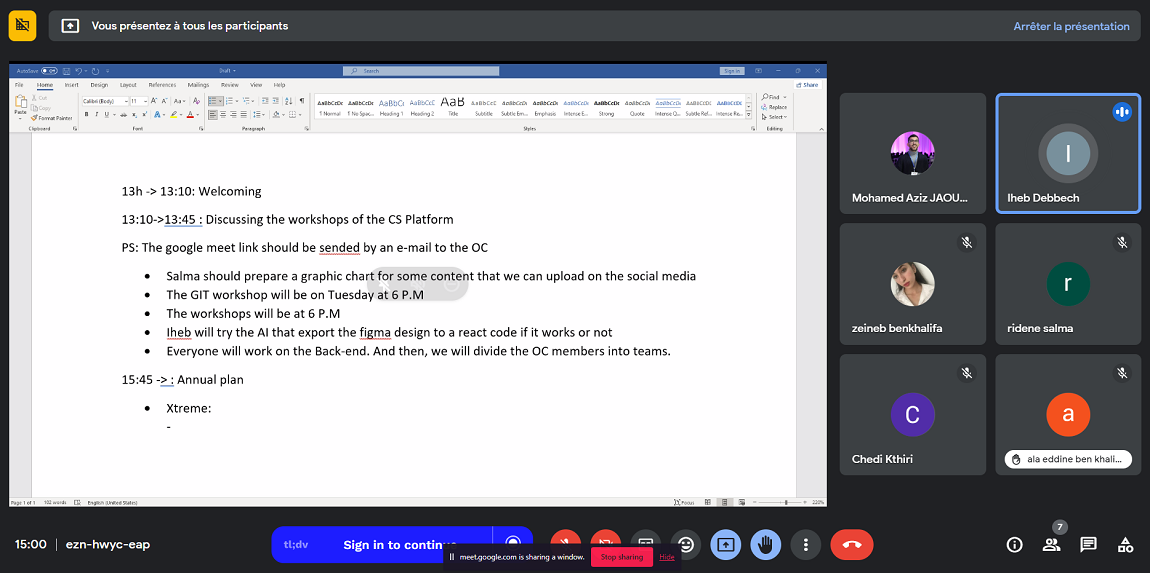
Task: Switch to the Review ribbon tab
Action: pos(230,85)
